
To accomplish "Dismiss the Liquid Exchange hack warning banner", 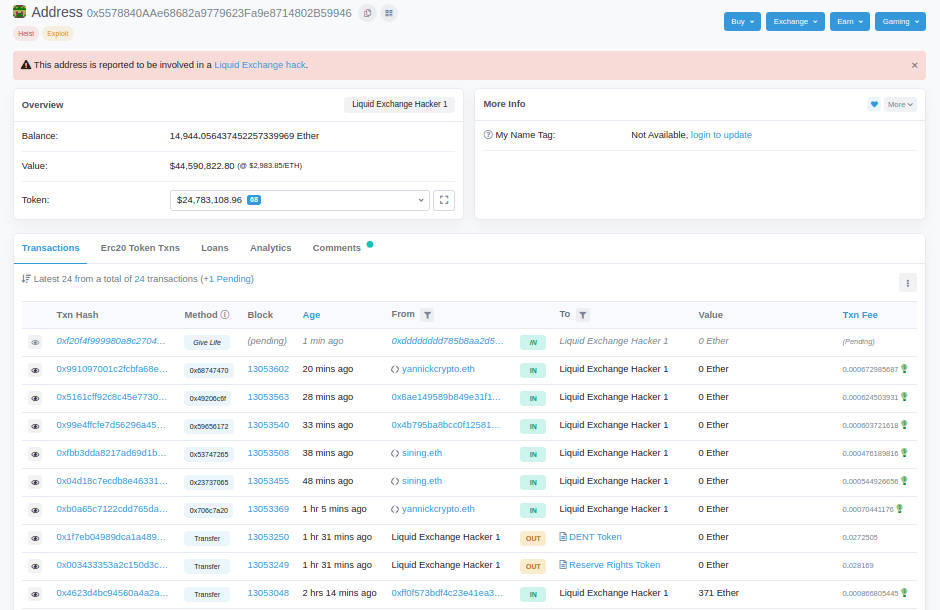I will 914,65.
